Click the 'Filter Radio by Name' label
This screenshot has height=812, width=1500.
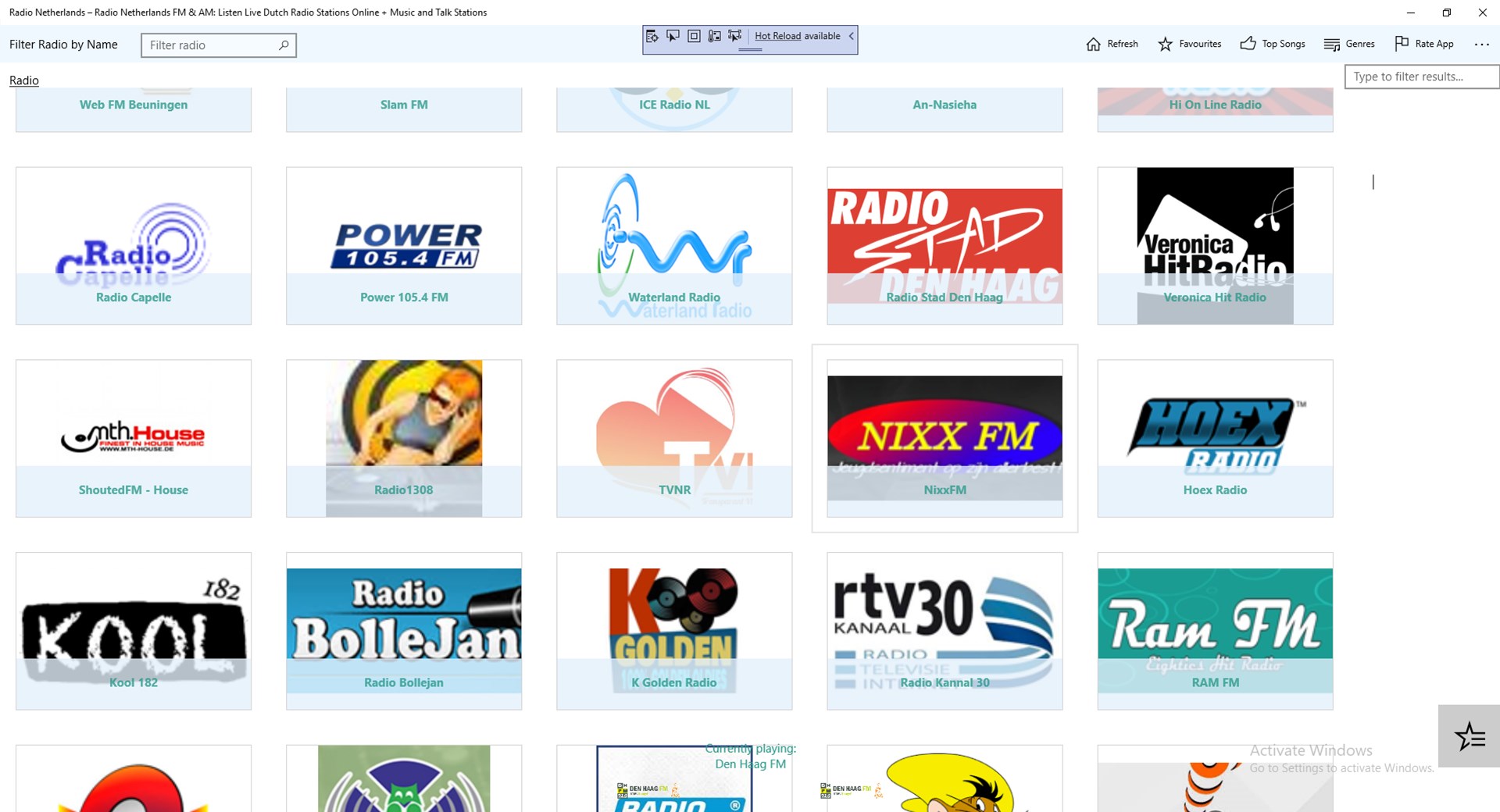pos(63,45)
